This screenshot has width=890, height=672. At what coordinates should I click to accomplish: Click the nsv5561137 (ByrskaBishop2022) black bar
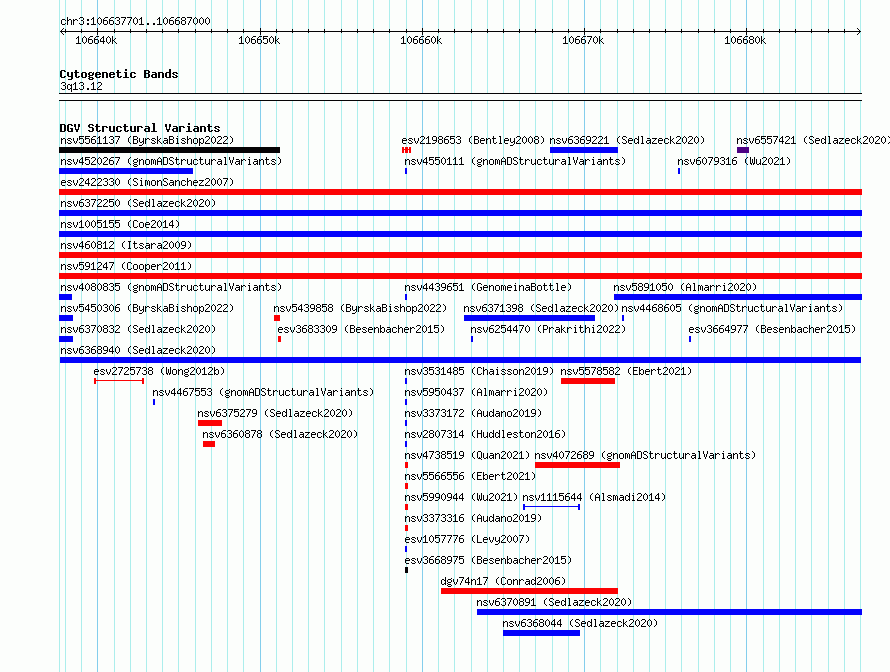click(169, 150)
